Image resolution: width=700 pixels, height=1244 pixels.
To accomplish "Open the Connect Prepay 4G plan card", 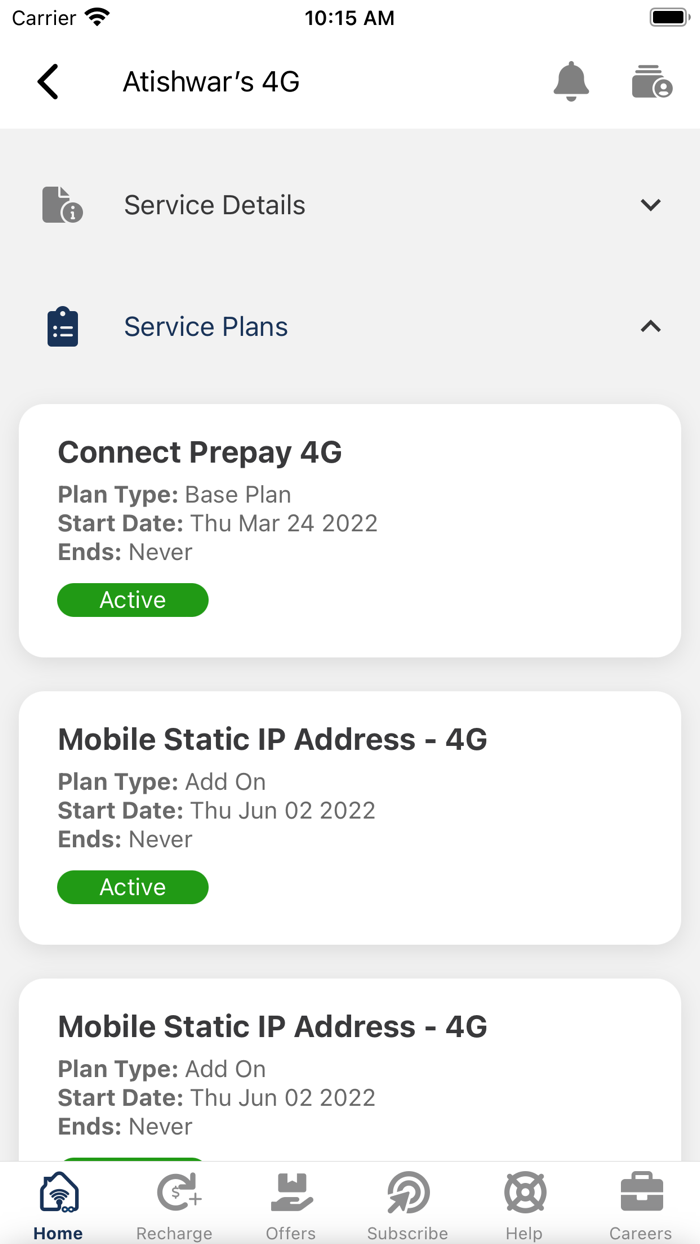I will tap(350, 530).
